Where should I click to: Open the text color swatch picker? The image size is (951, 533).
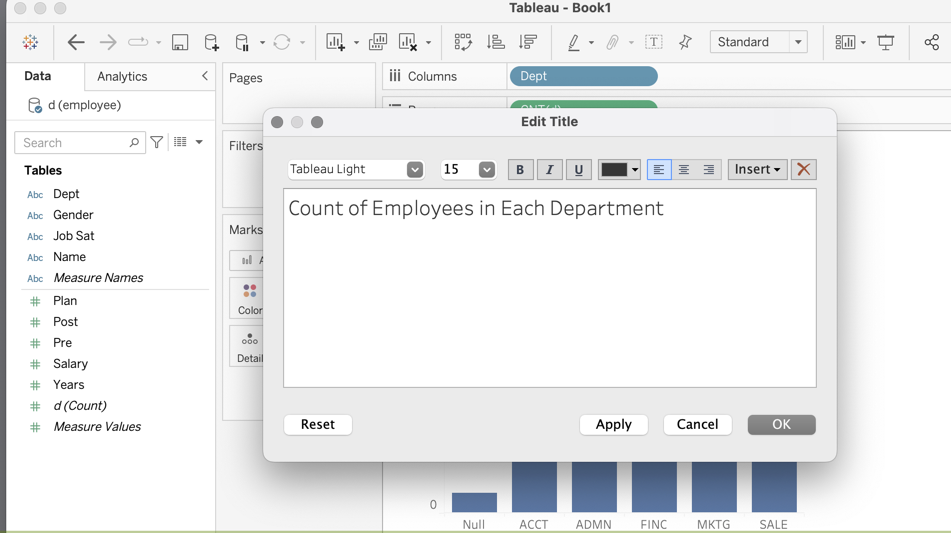tap(619, 170)
